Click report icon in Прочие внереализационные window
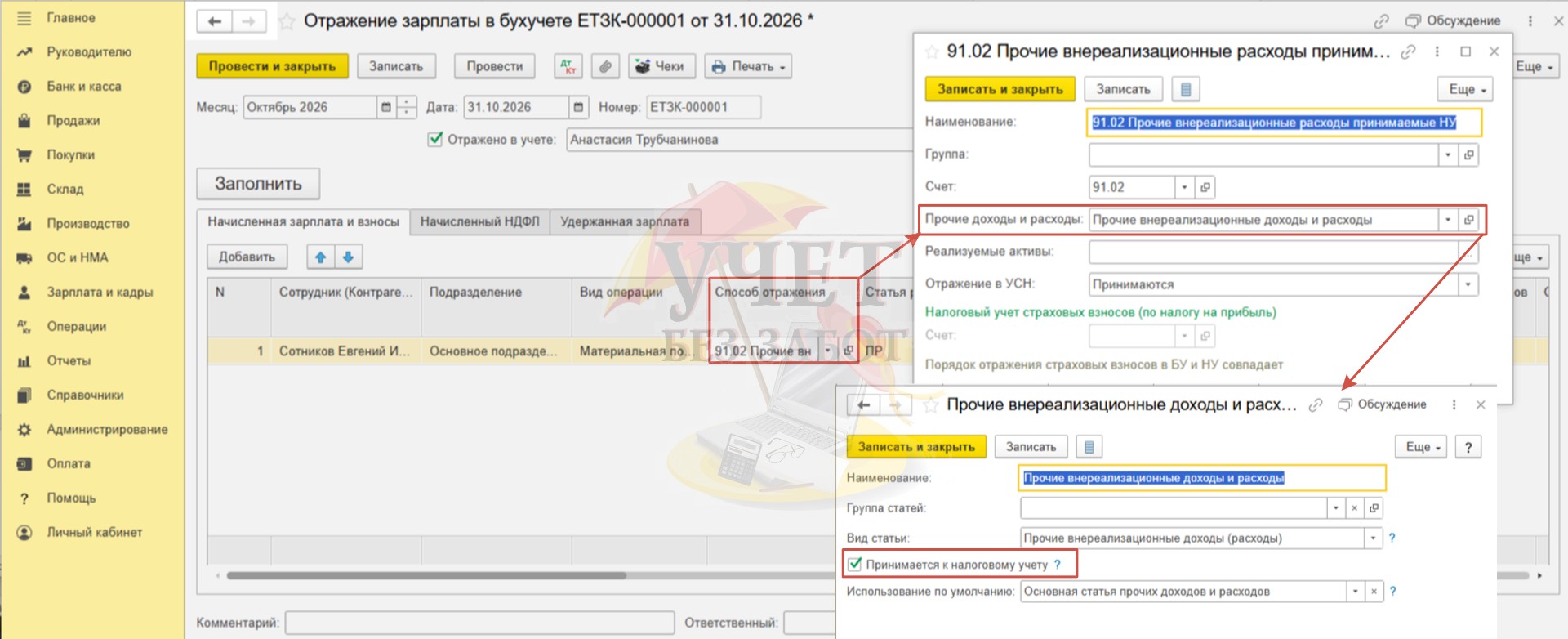 click(x=1089, y=447)
